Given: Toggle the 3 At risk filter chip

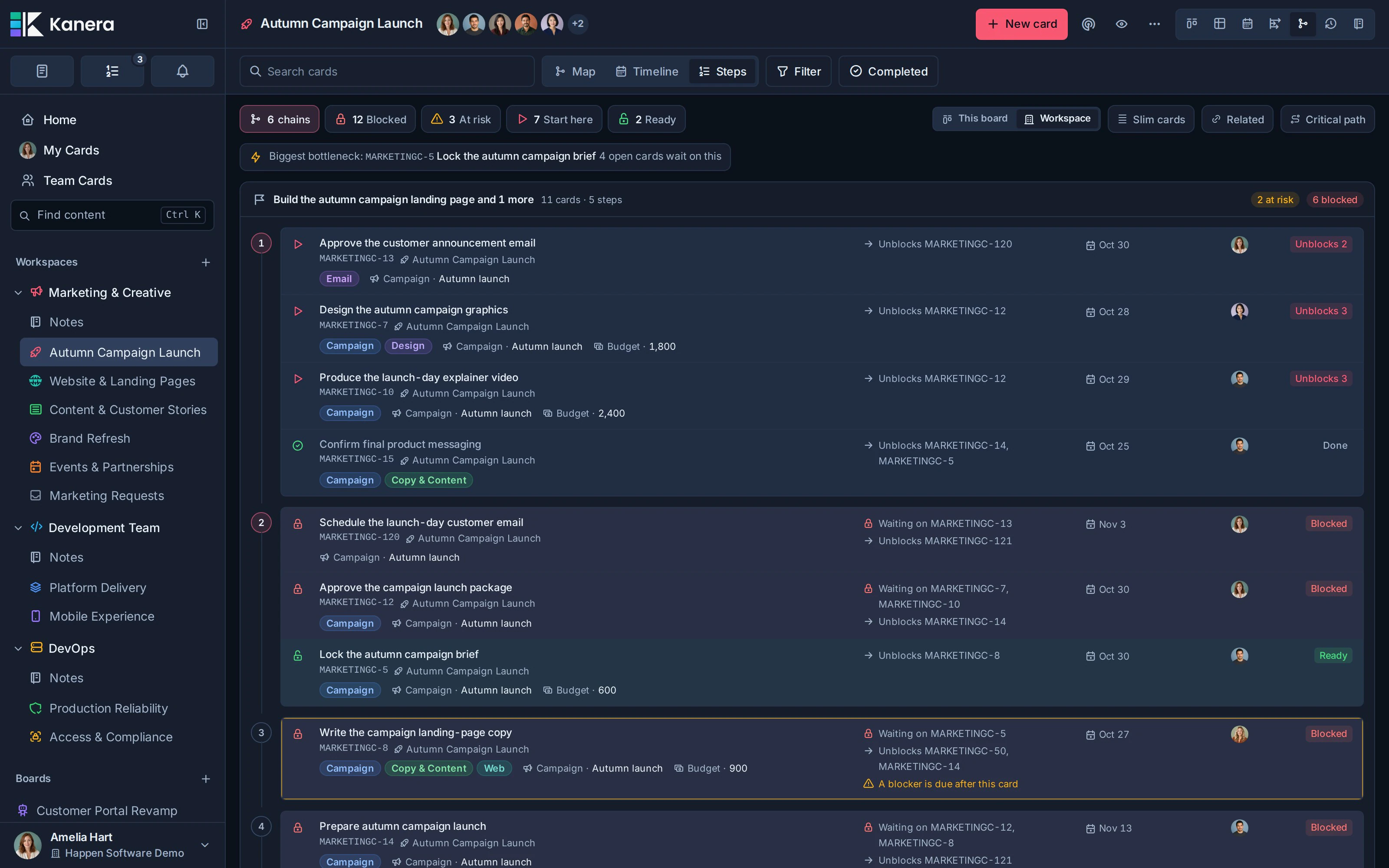Looking at the screenshot, I should click(461, 119).
